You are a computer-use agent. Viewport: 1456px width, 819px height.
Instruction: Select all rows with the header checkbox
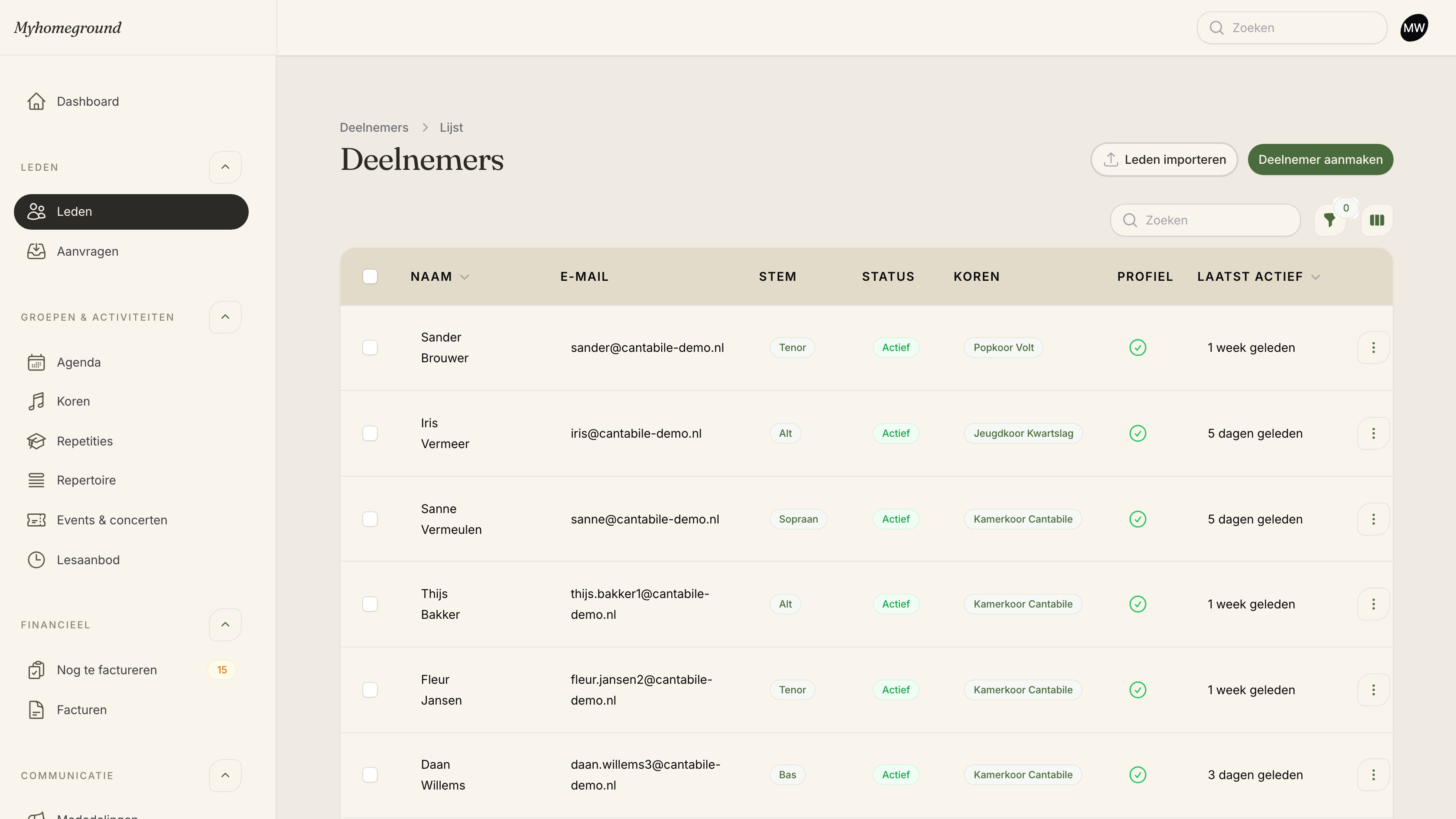tap(370, 276)
